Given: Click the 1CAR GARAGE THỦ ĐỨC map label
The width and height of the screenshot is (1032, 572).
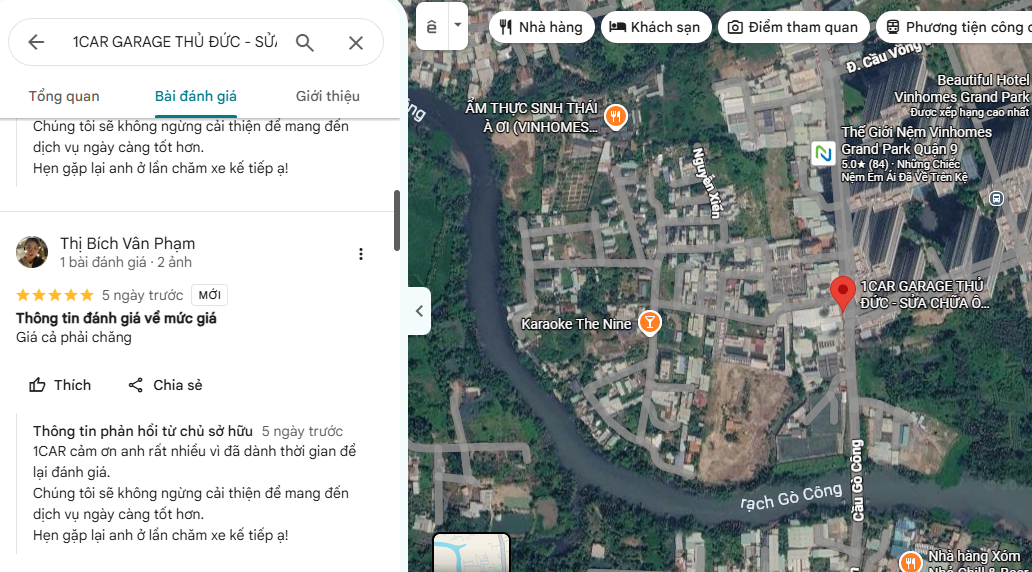Looking at the screenshot, I should [924, 295].
